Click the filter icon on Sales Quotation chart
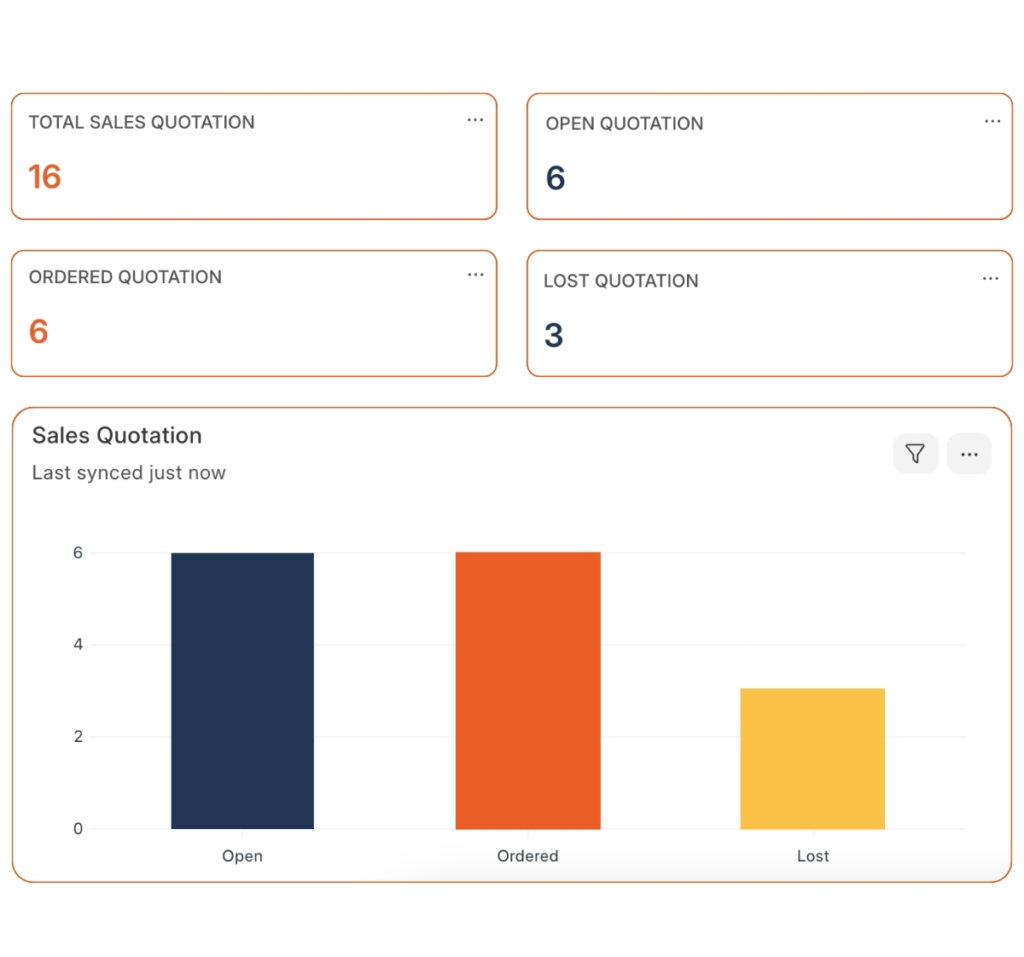 (915, 453)
